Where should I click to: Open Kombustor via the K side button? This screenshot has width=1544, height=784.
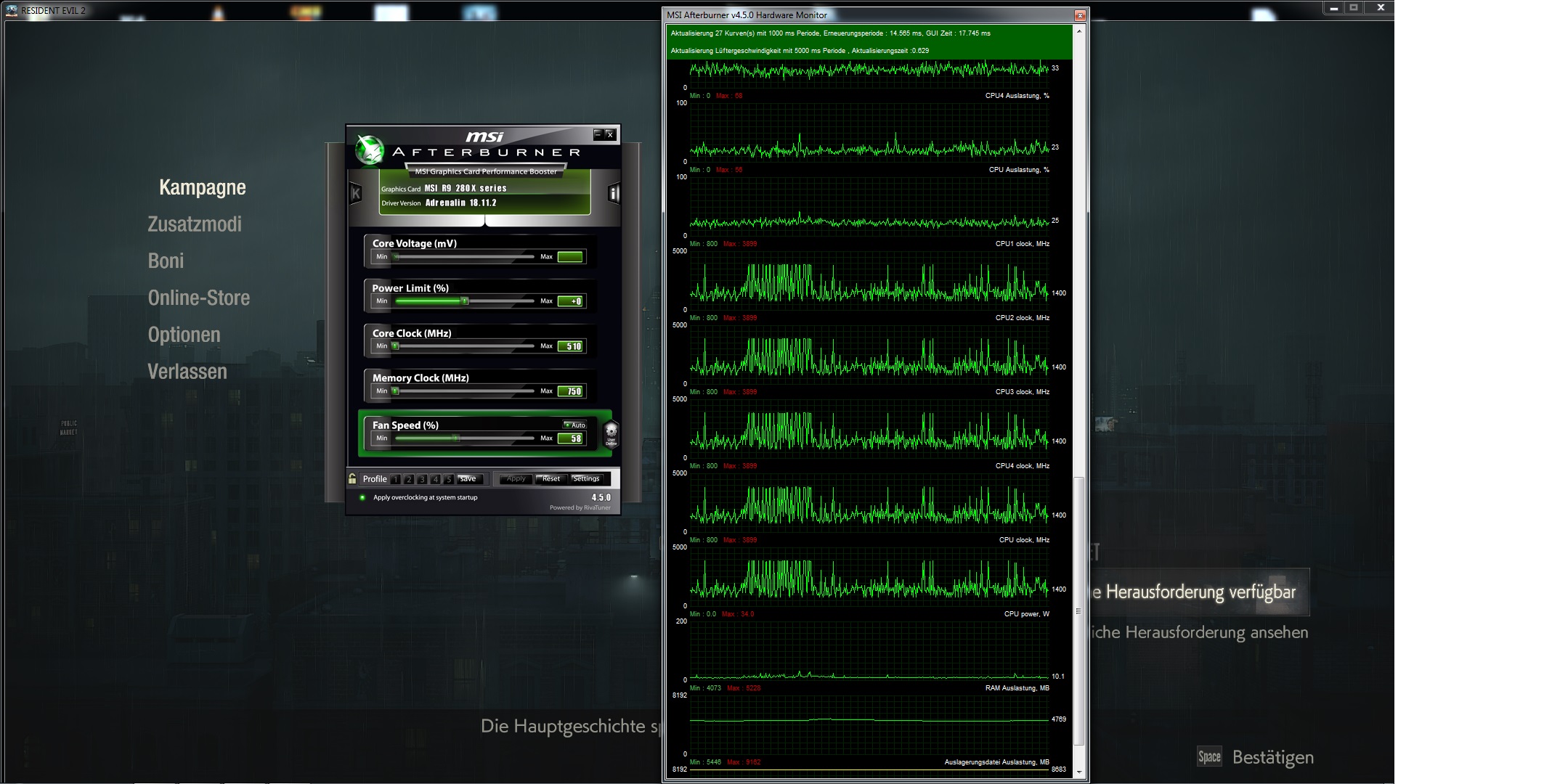click(356, 193)
